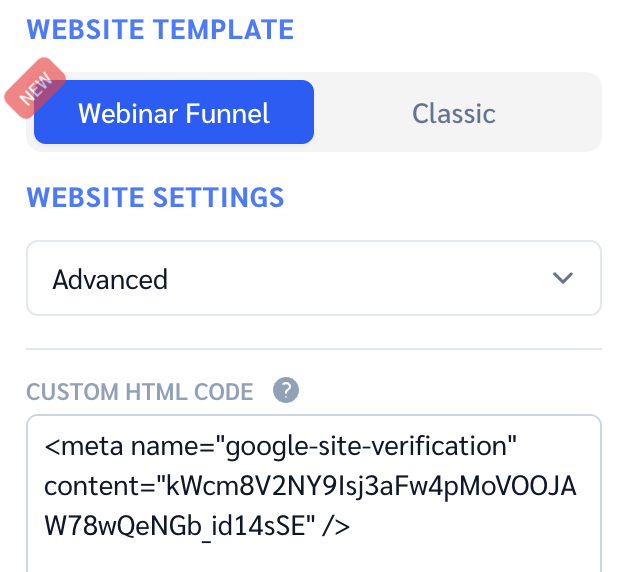
Task: Click the chevron arrow beside Advanced
Action: [563, 278]
